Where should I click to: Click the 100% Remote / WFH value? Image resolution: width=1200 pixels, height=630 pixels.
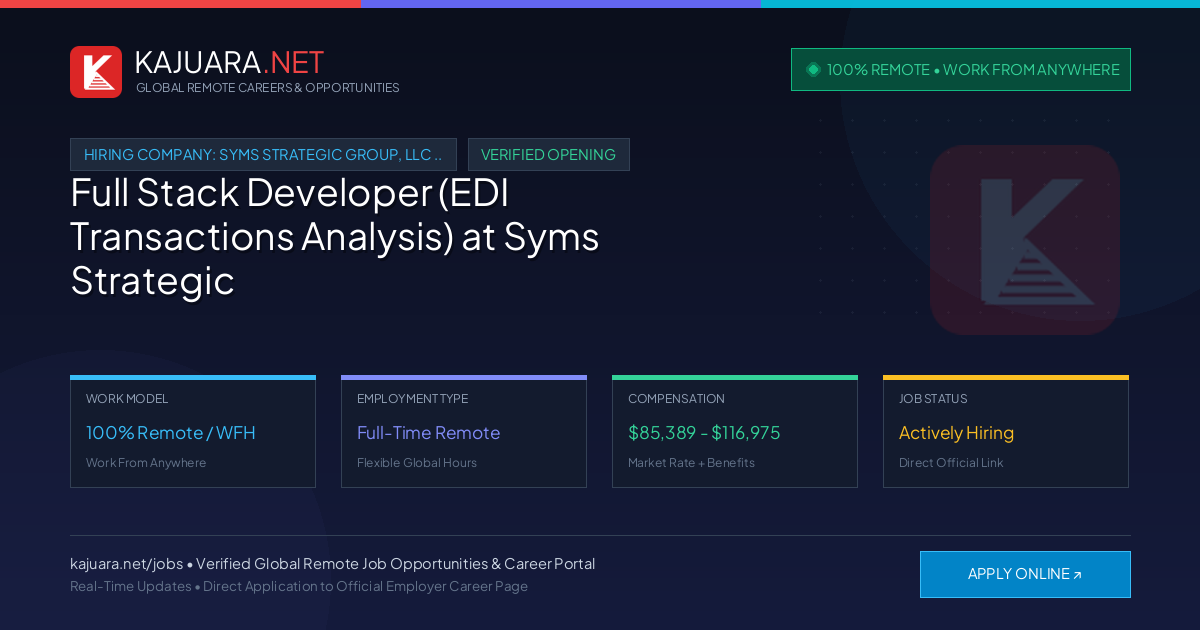pyautogui.click(x=171, y=433)
